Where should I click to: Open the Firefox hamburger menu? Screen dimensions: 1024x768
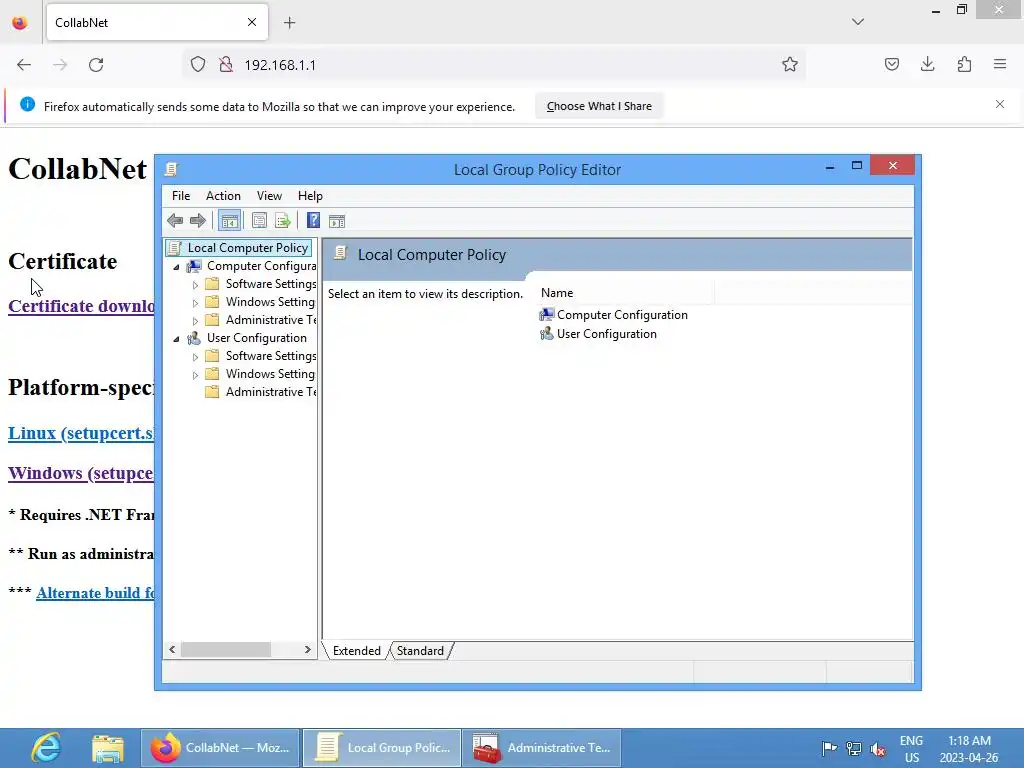pos(1000,65)
